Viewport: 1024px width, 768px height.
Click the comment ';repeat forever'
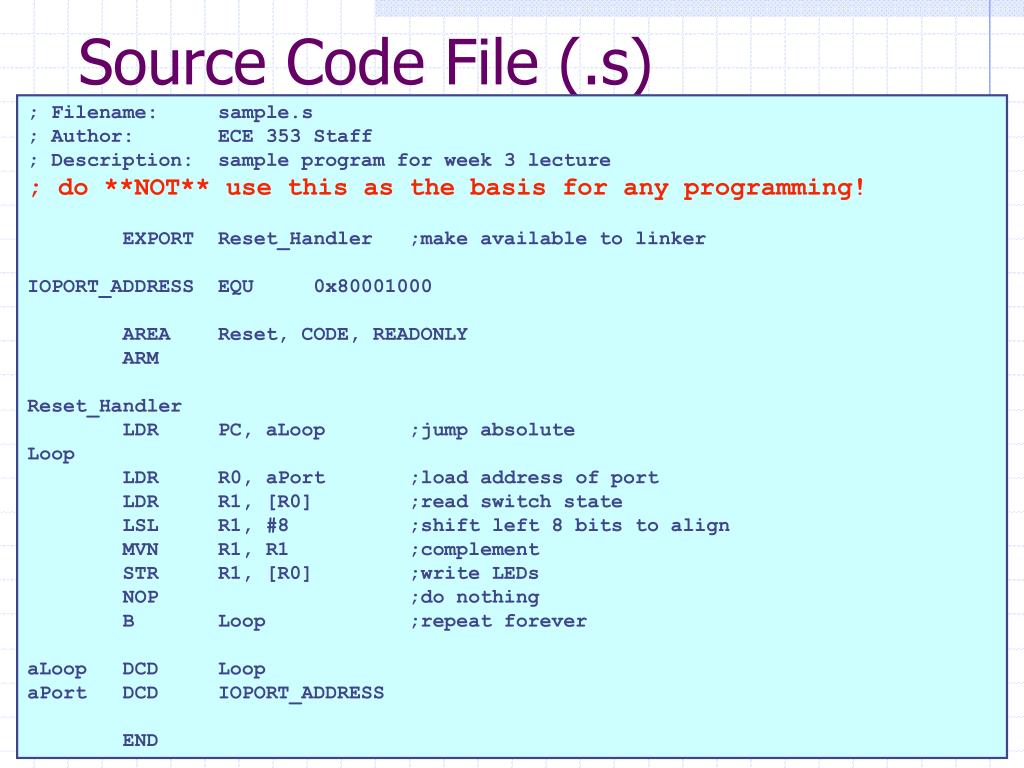click(x=498, y=621)
